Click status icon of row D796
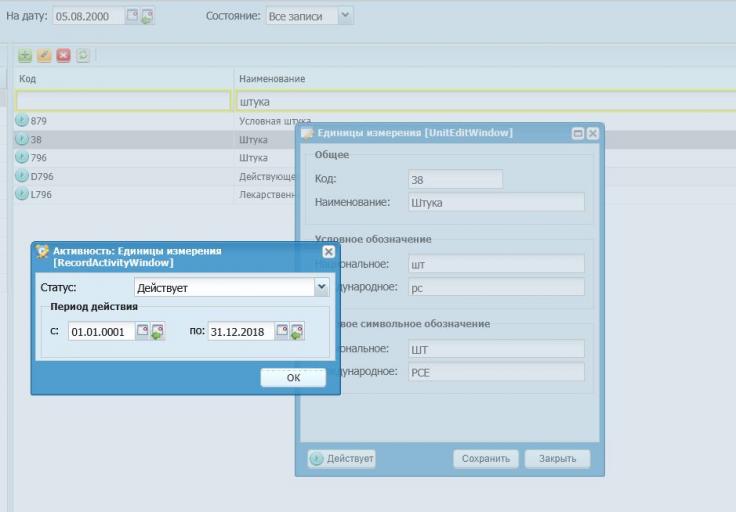 pyautogui.click(x=22, y=176)
